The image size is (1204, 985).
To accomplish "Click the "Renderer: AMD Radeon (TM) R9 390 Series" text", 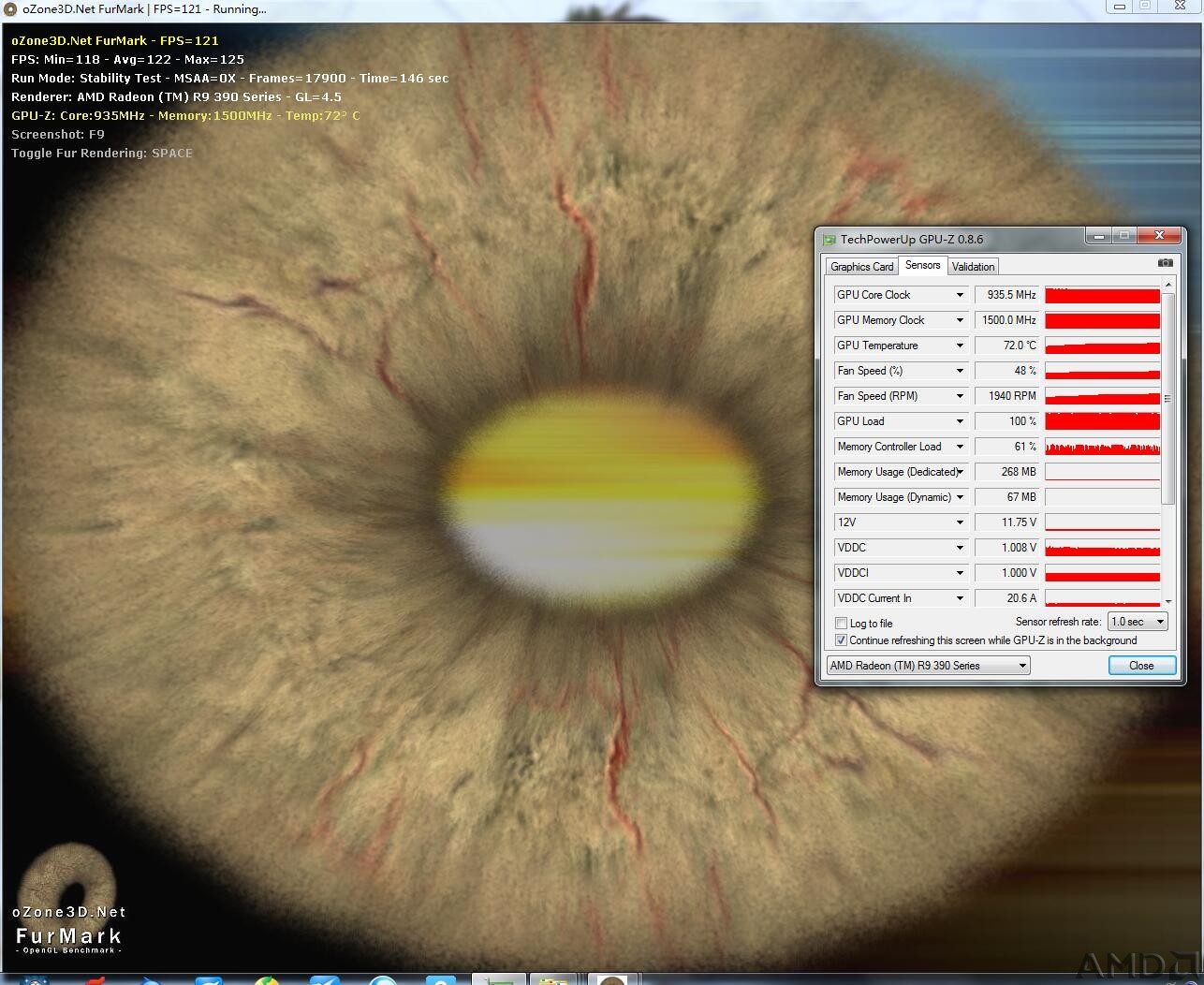I will 146,97.
